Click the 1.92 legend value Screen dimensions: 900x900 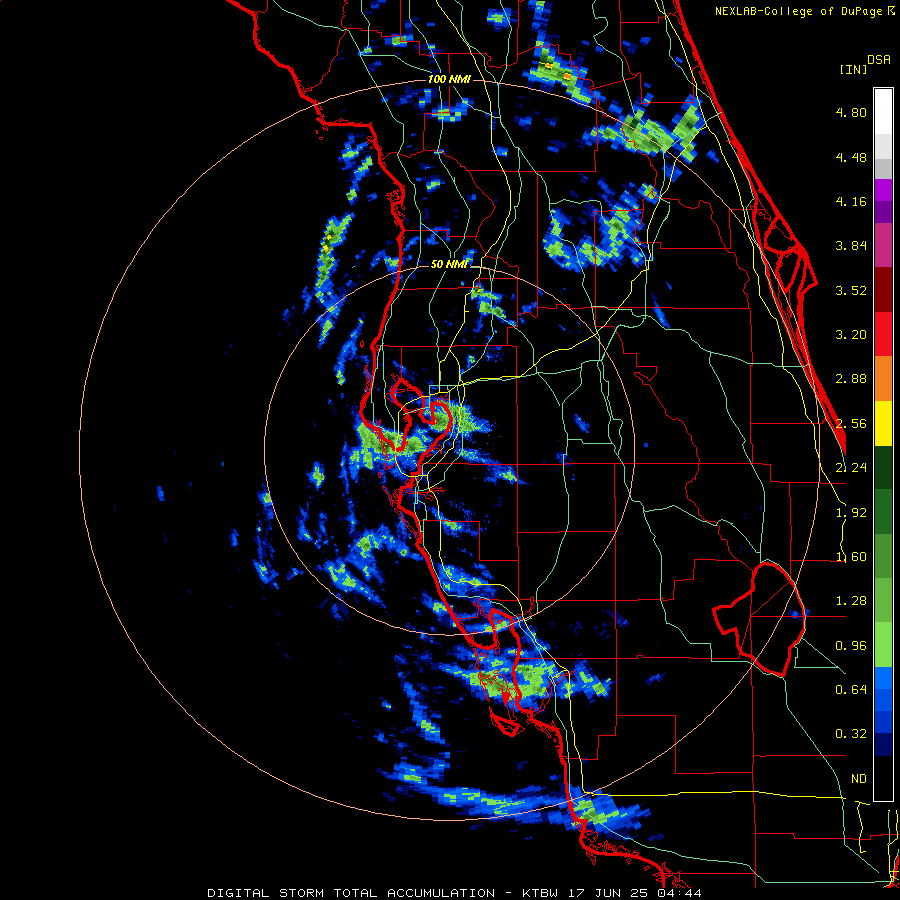851,513
